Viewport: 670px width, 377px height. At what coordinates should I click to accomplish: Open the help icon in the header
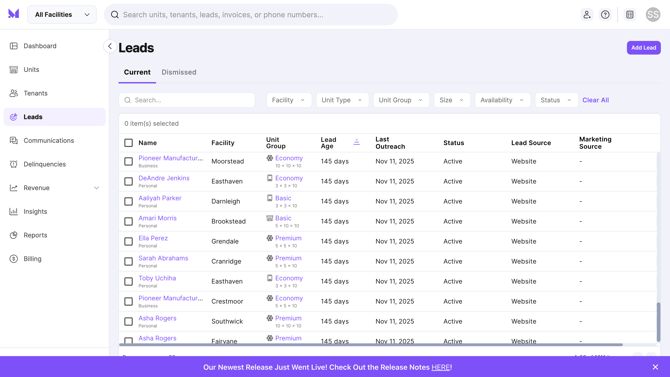pyautogui.click(x=605, y=15)
